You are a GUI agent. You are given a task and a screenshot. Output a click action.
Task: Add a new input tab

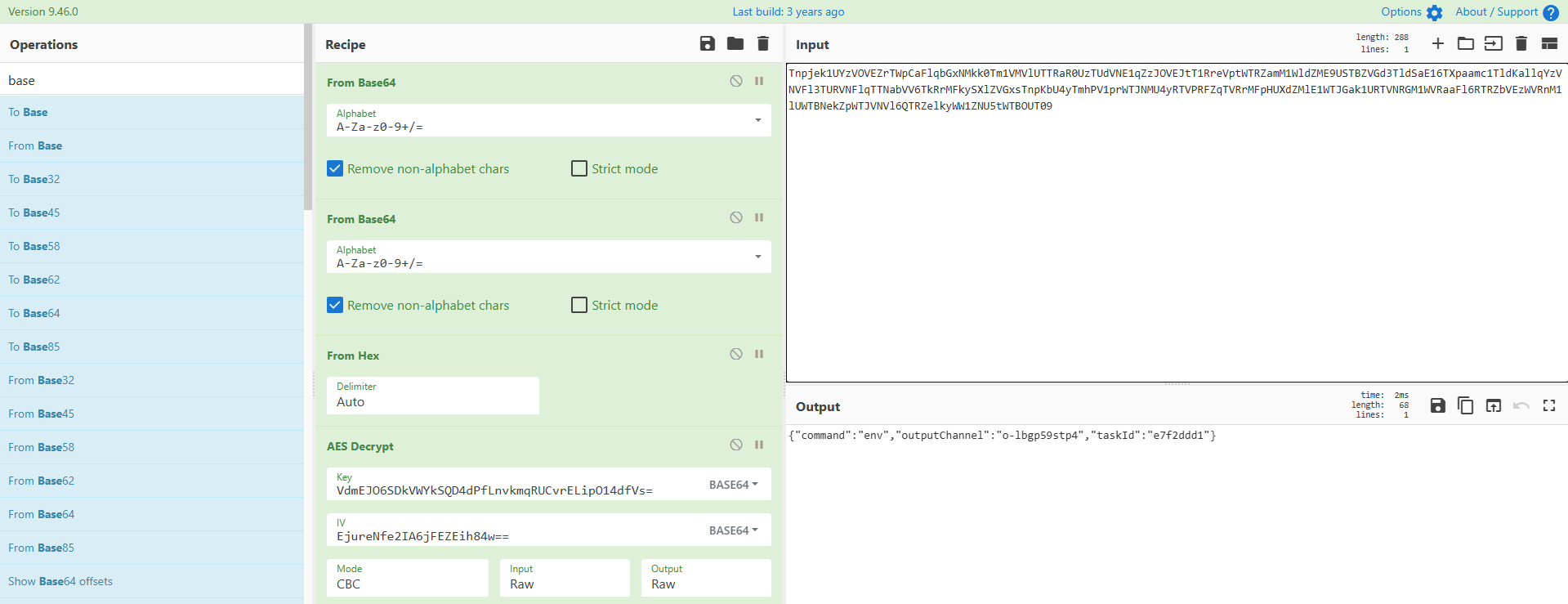point(1438,44)
